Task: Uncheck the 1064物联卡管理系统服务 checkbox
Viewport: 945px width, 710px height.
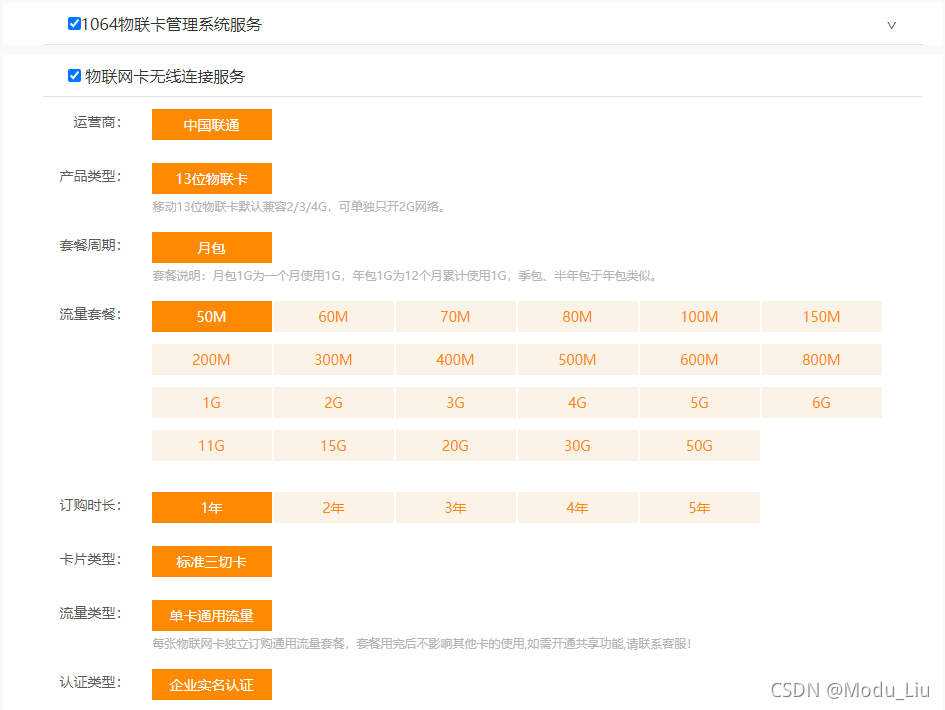Action: tap(74, 24)
